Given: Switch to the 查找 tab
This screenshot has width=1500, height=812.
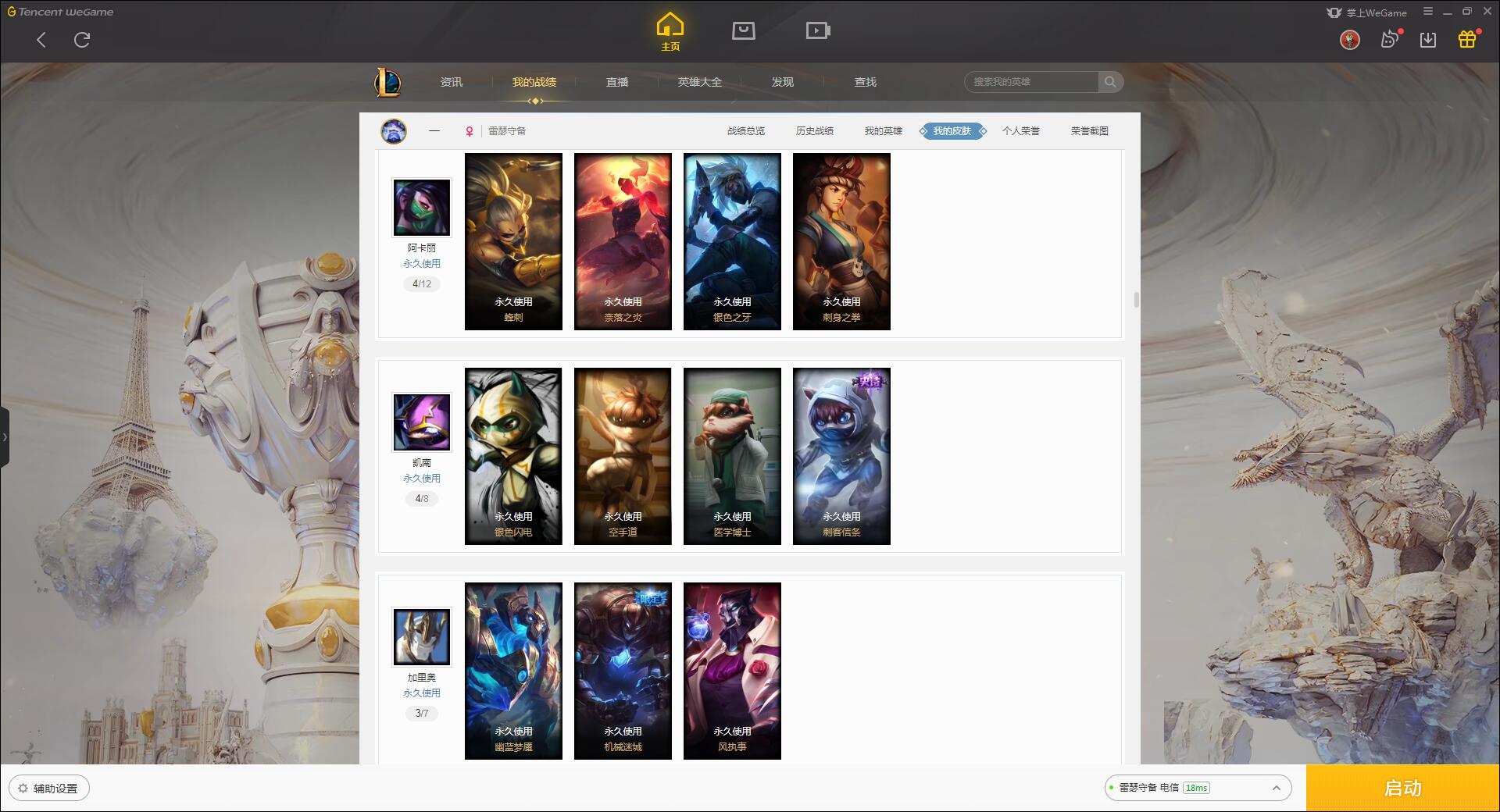Looking at the screenshot, I should [866, 82].
